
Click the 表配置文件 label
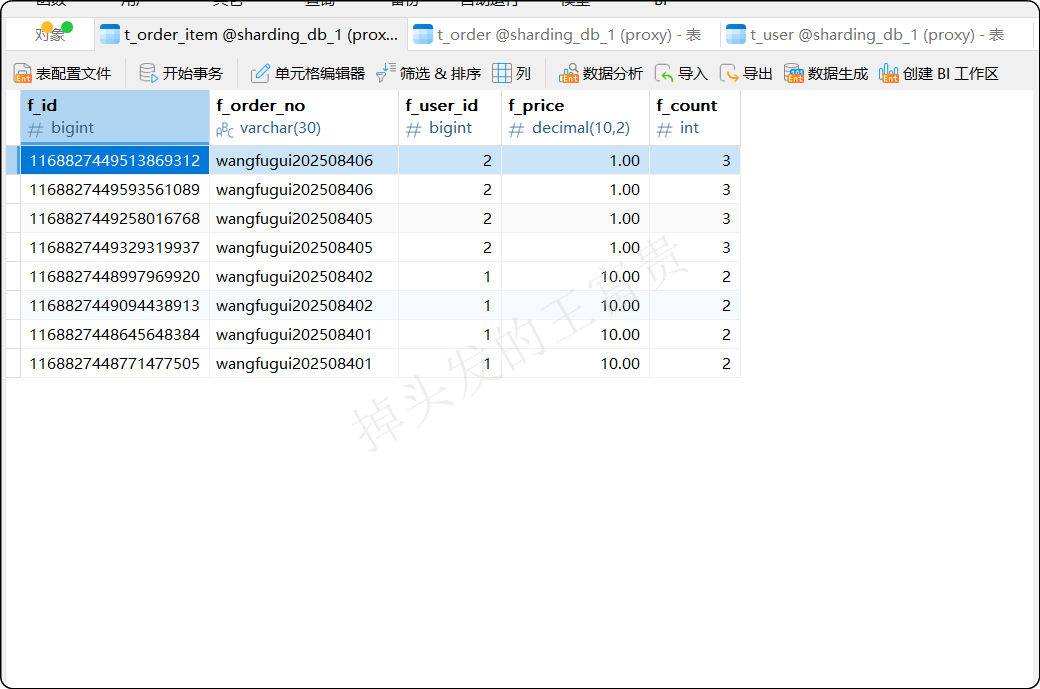[74, 74]
